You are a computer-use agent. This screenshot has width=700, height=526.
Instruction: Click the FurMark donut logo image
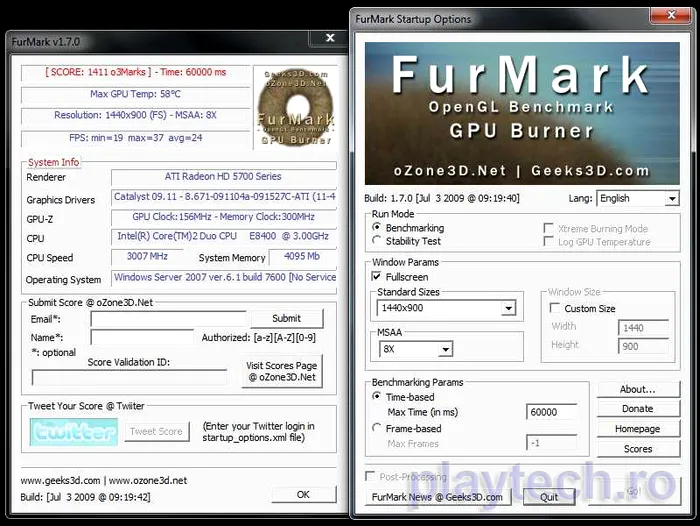click(296, 107)
